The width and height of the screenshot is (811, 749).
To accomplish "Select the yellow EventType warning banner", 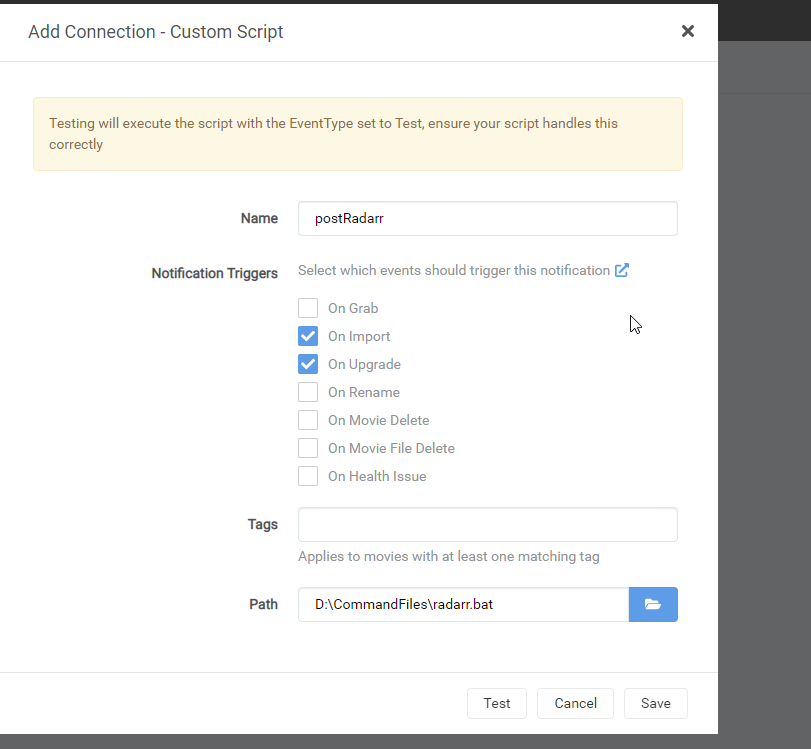I will click(358, 134).
